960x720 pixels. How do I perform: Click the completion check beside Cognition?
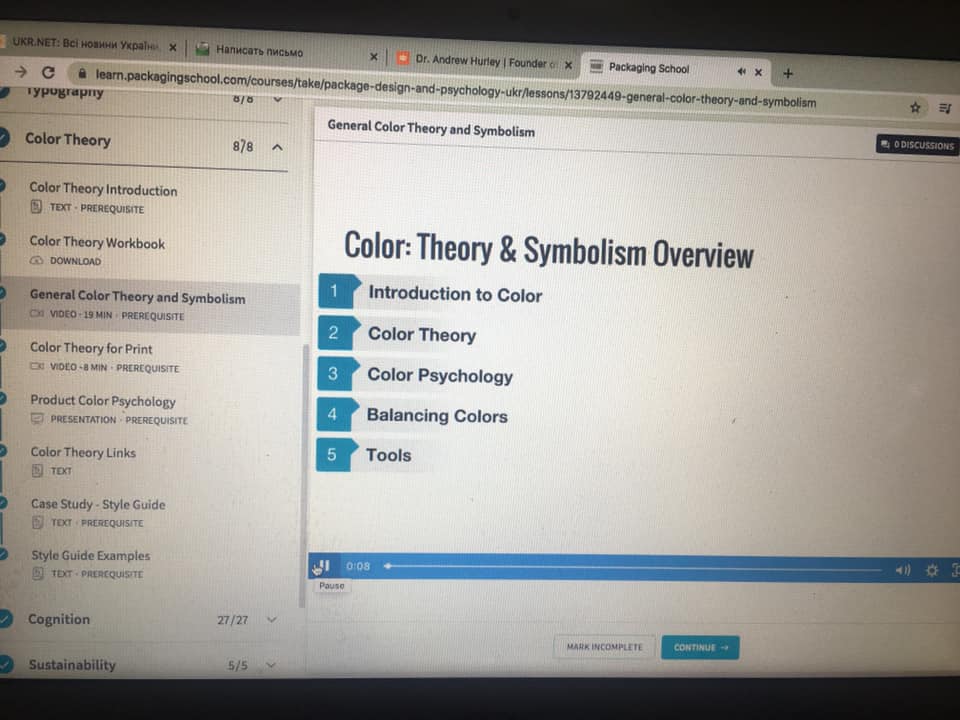tap(6, 618)
